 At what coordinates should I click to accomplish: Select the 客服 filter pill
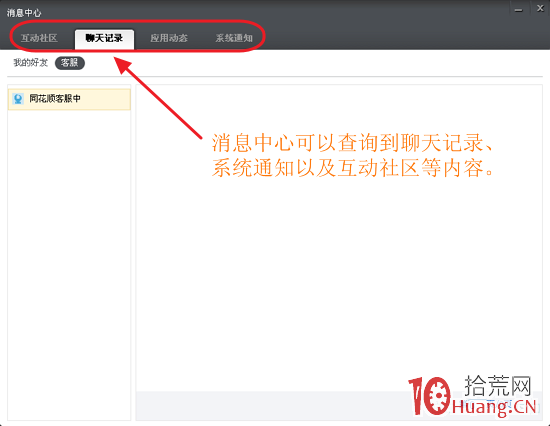click(x=70, y=63)
